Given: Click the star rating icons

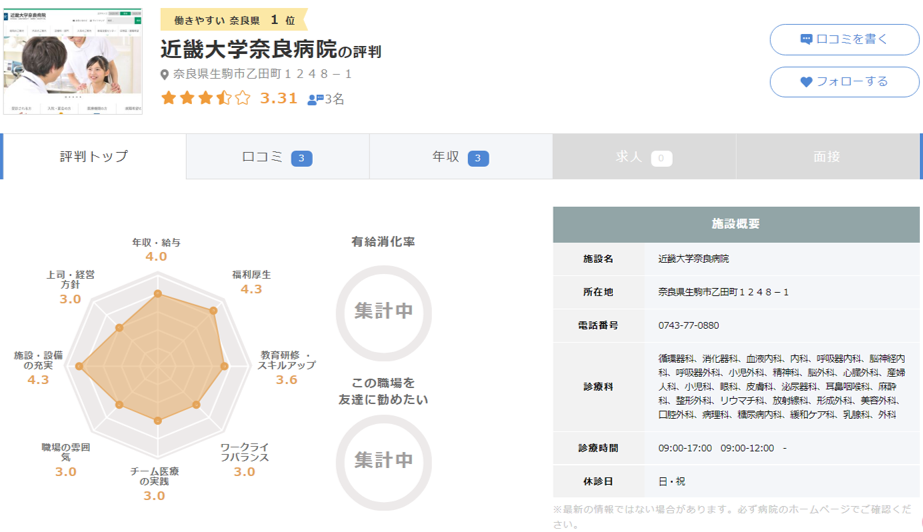Looking at the screenshot, I should click(x=205, y=98).
